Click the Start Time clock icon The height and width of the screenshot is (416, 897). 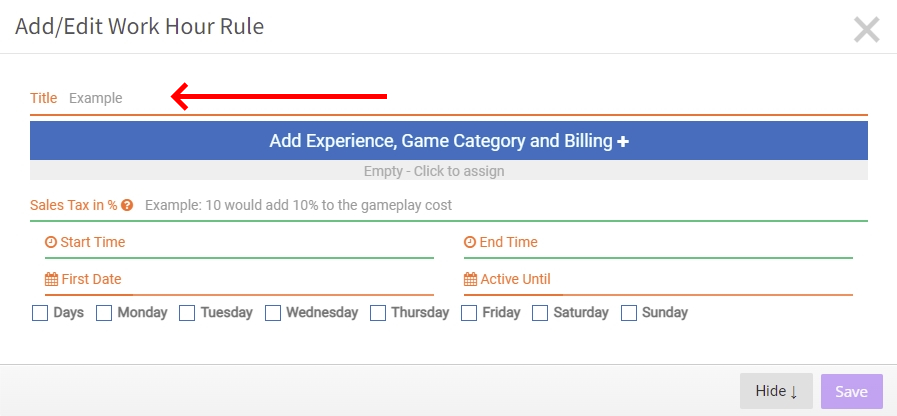[51, 242]
